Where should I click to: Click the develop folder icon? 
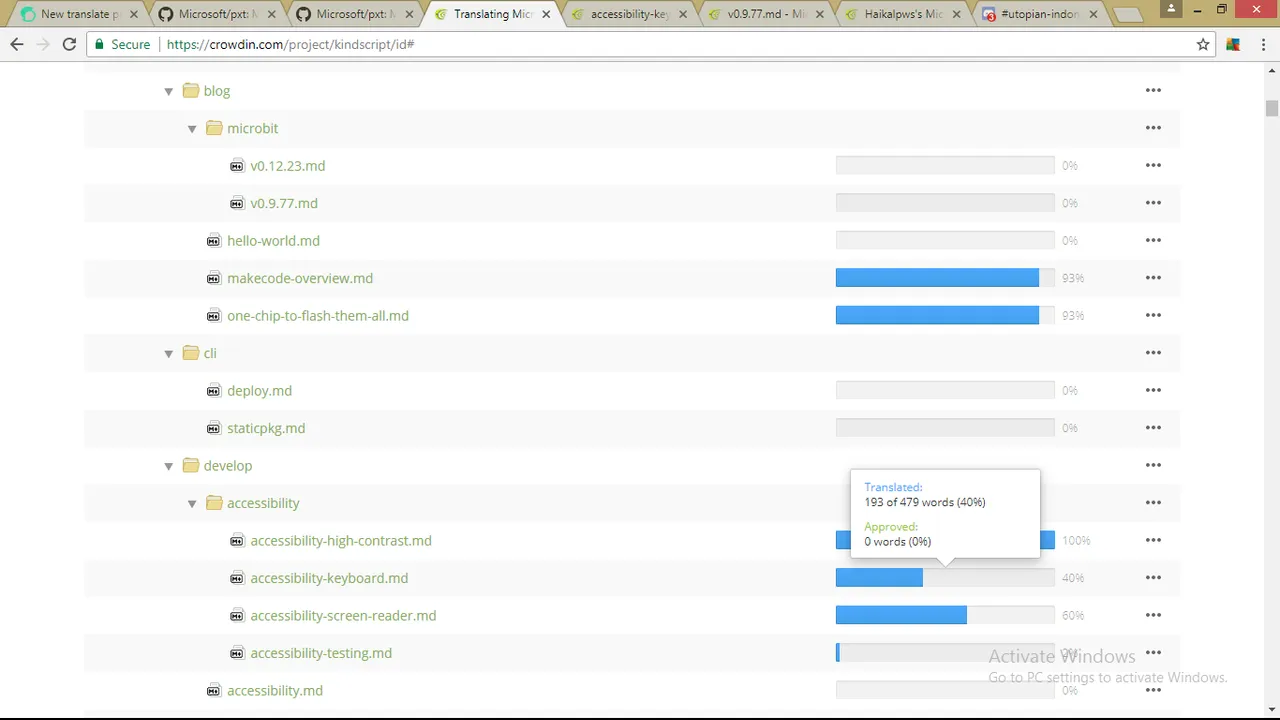click(191, 465)
